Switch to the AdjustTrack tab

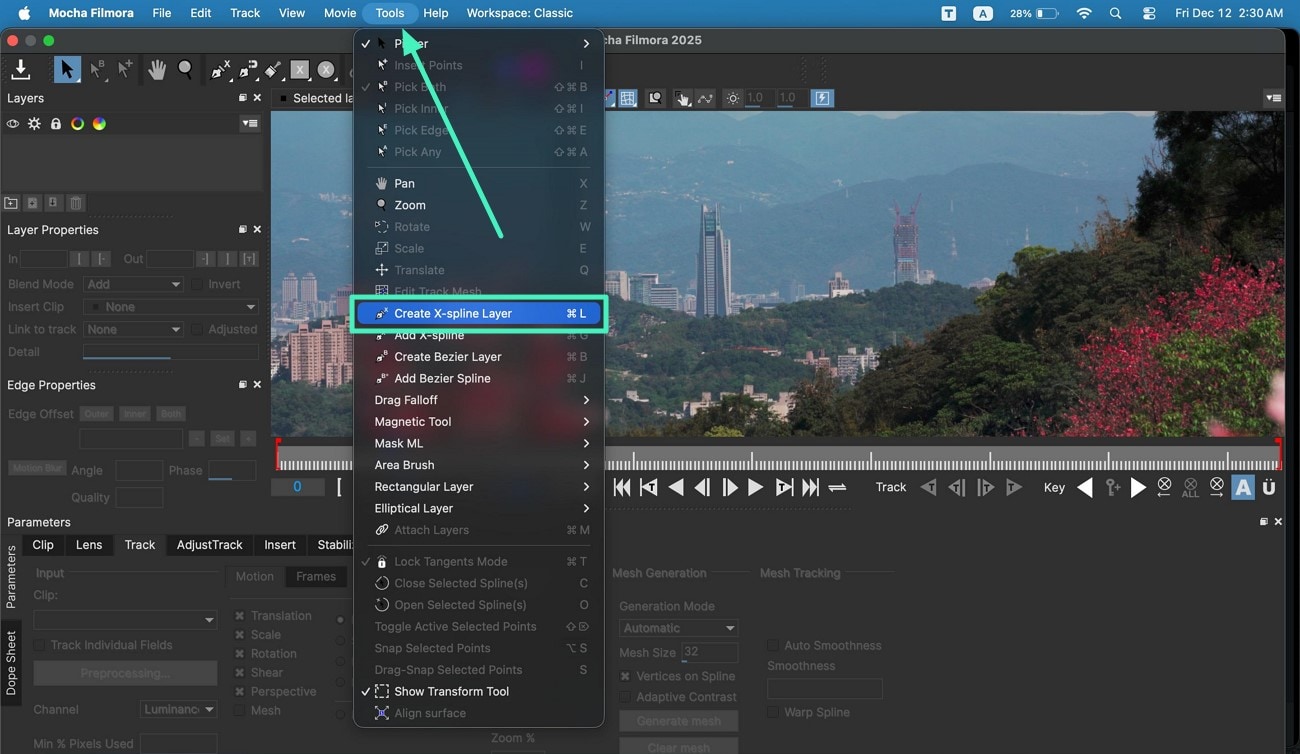[209, 545]
